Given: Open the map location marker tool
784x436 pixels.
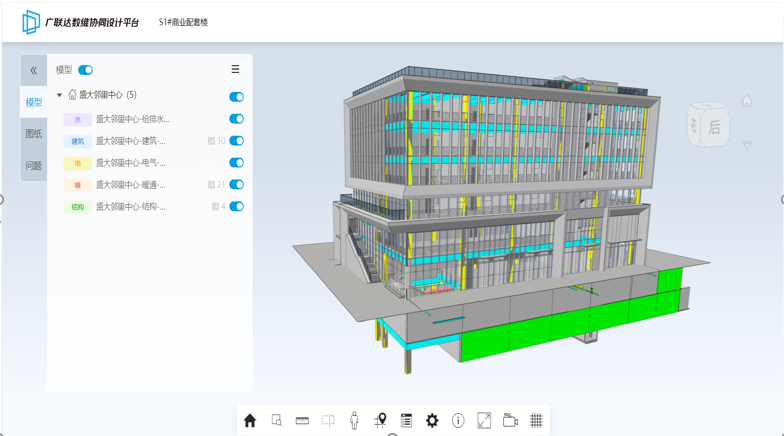Looking at the screenshot, I should click(380, 421).
